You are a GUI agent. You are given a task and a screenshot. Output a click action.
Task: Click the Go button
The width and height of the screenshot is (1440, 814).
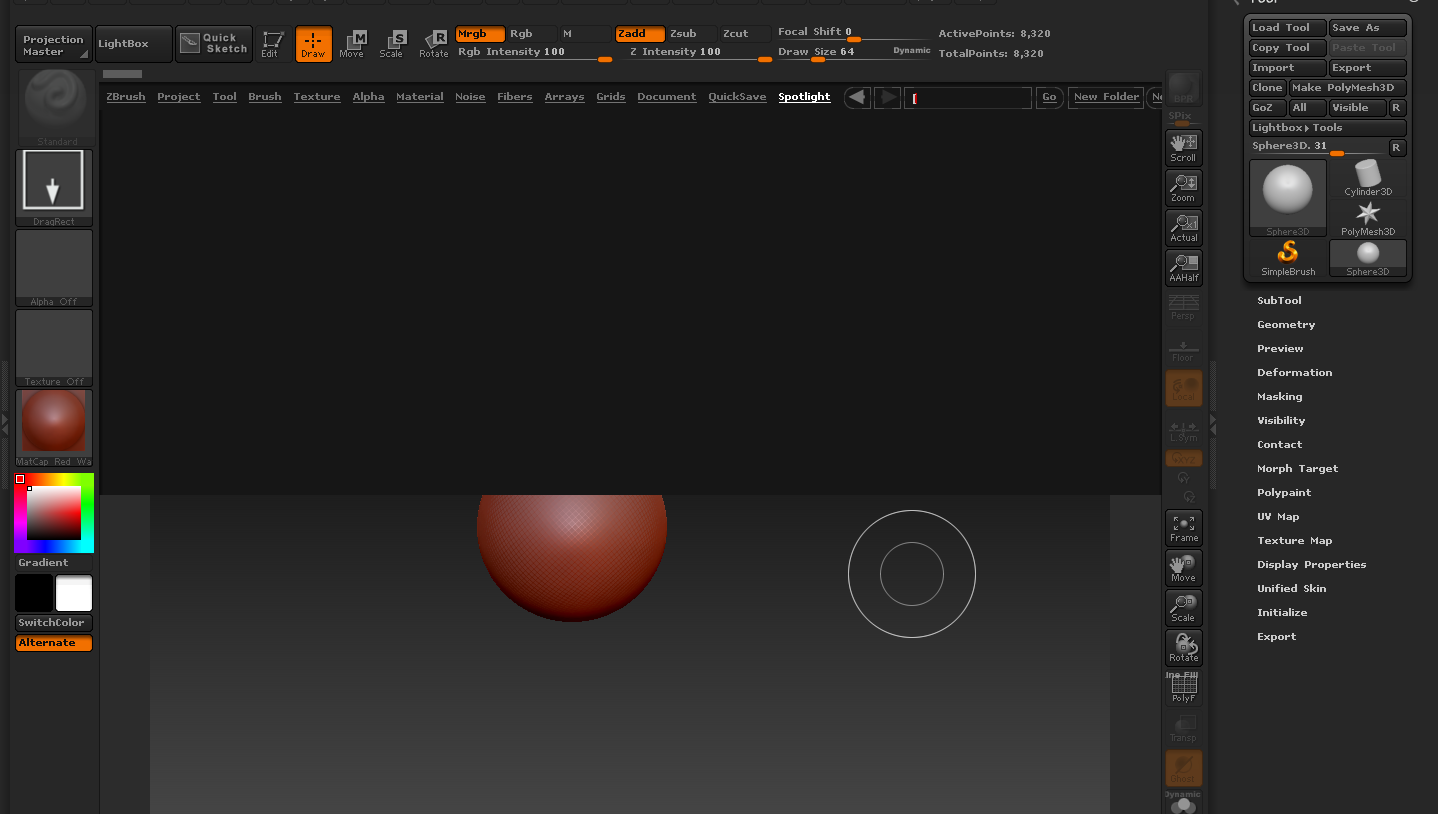[x=1049, y=97]
